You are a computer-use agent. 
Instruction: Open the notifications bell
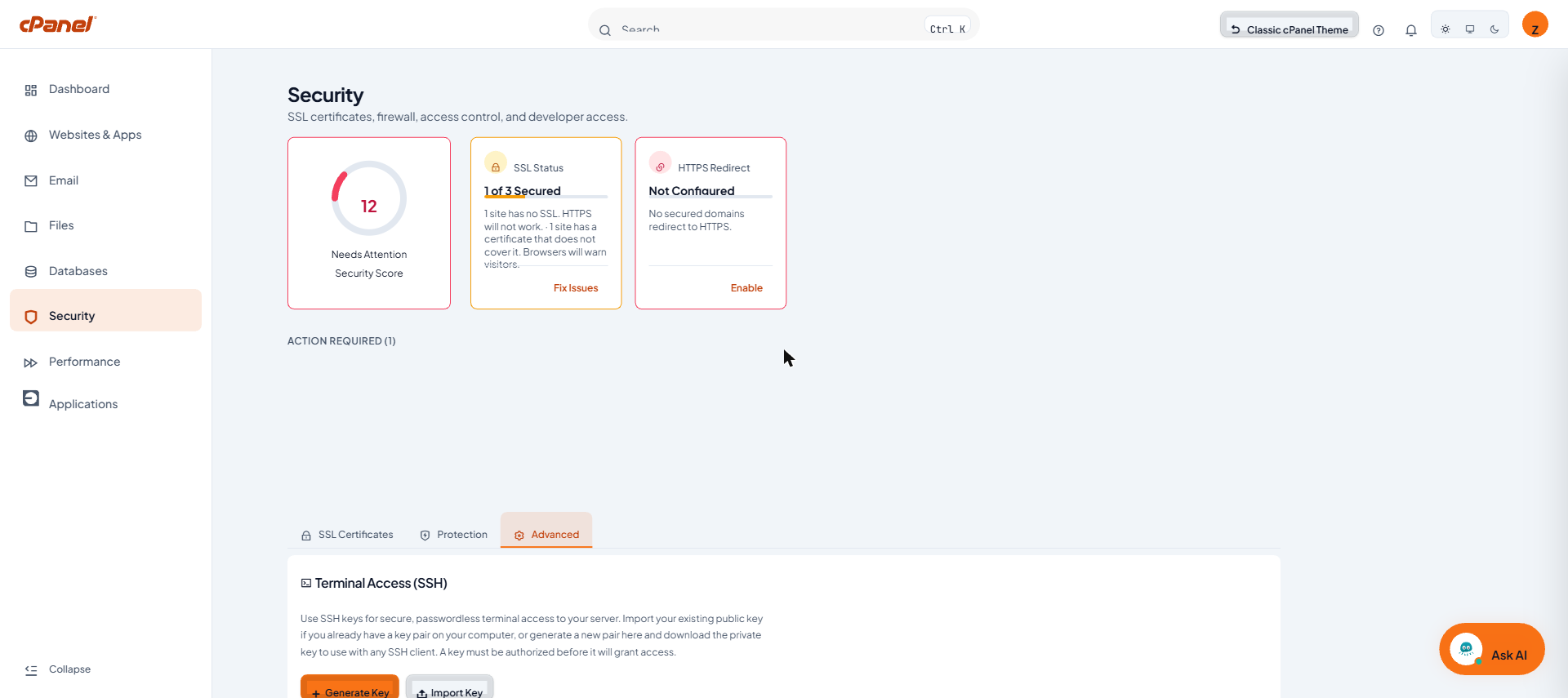tap(1411, 30)
